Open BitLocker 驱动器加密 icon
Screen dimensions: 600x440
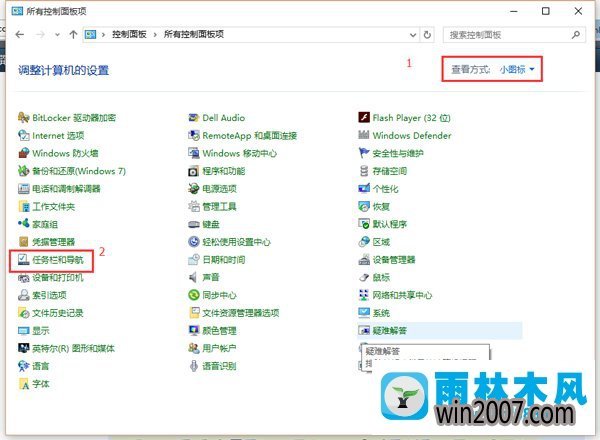click(24, 117)
